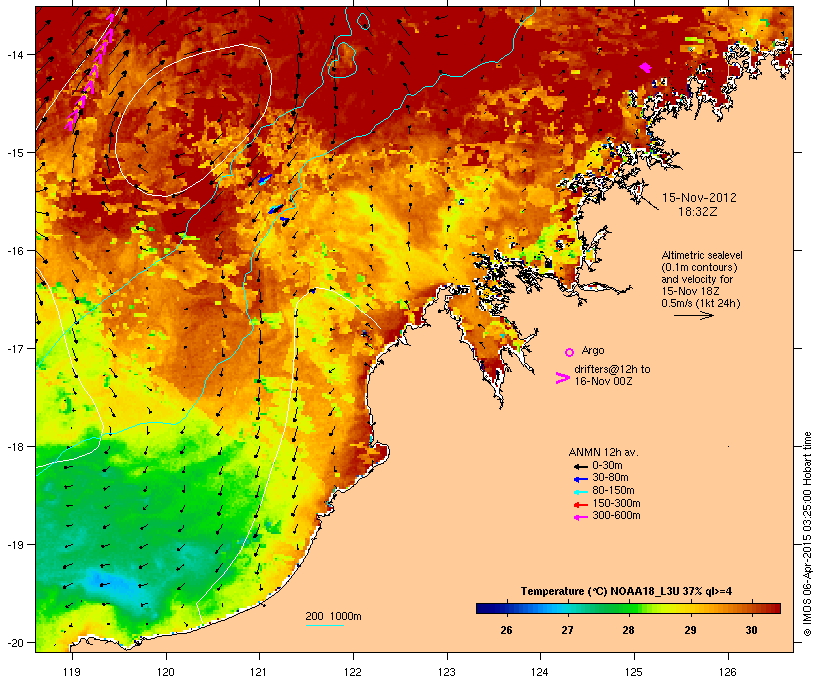Click the latitude label -15
Image resolution: width=820 pixels, height=680 pixels.
pos(15,153)
